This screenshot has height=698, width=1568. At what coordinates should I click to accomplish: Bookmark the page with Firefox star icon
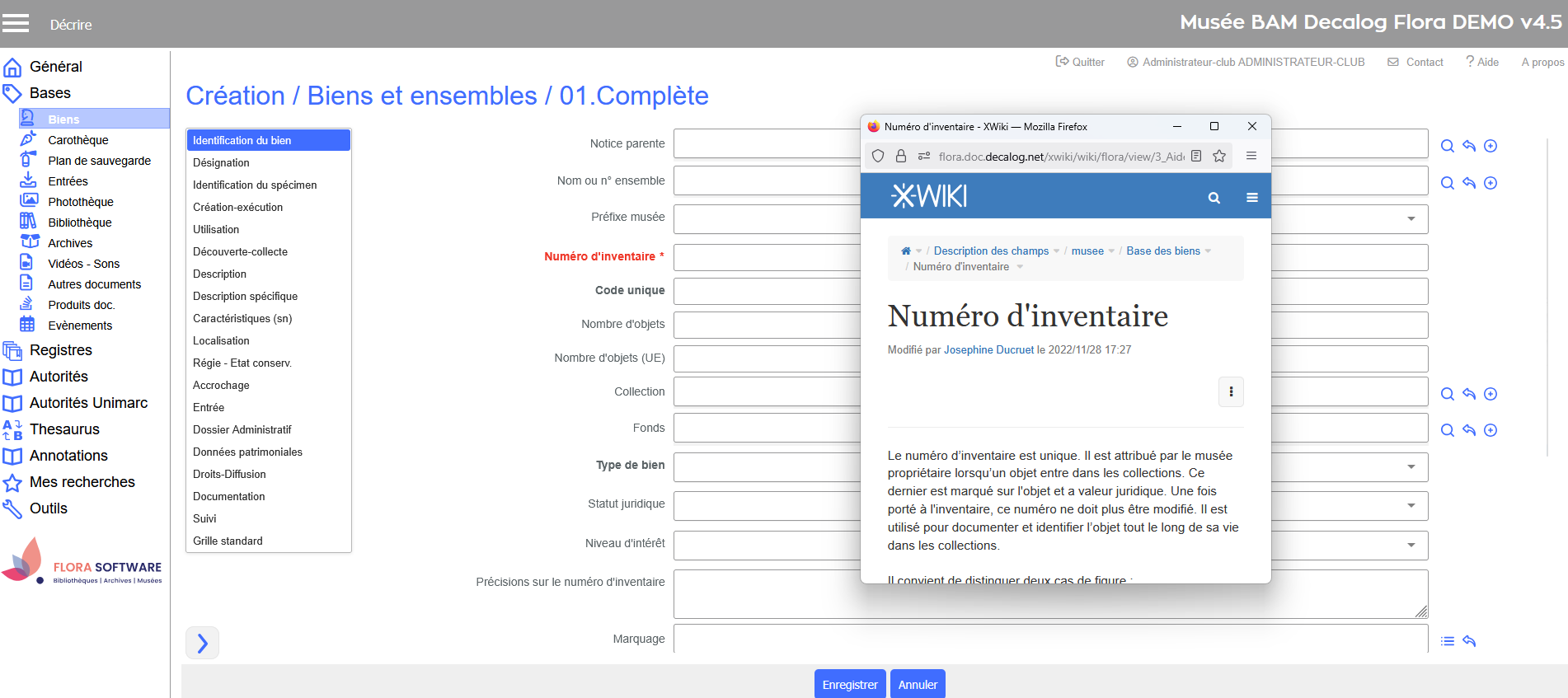point(1218,156)
